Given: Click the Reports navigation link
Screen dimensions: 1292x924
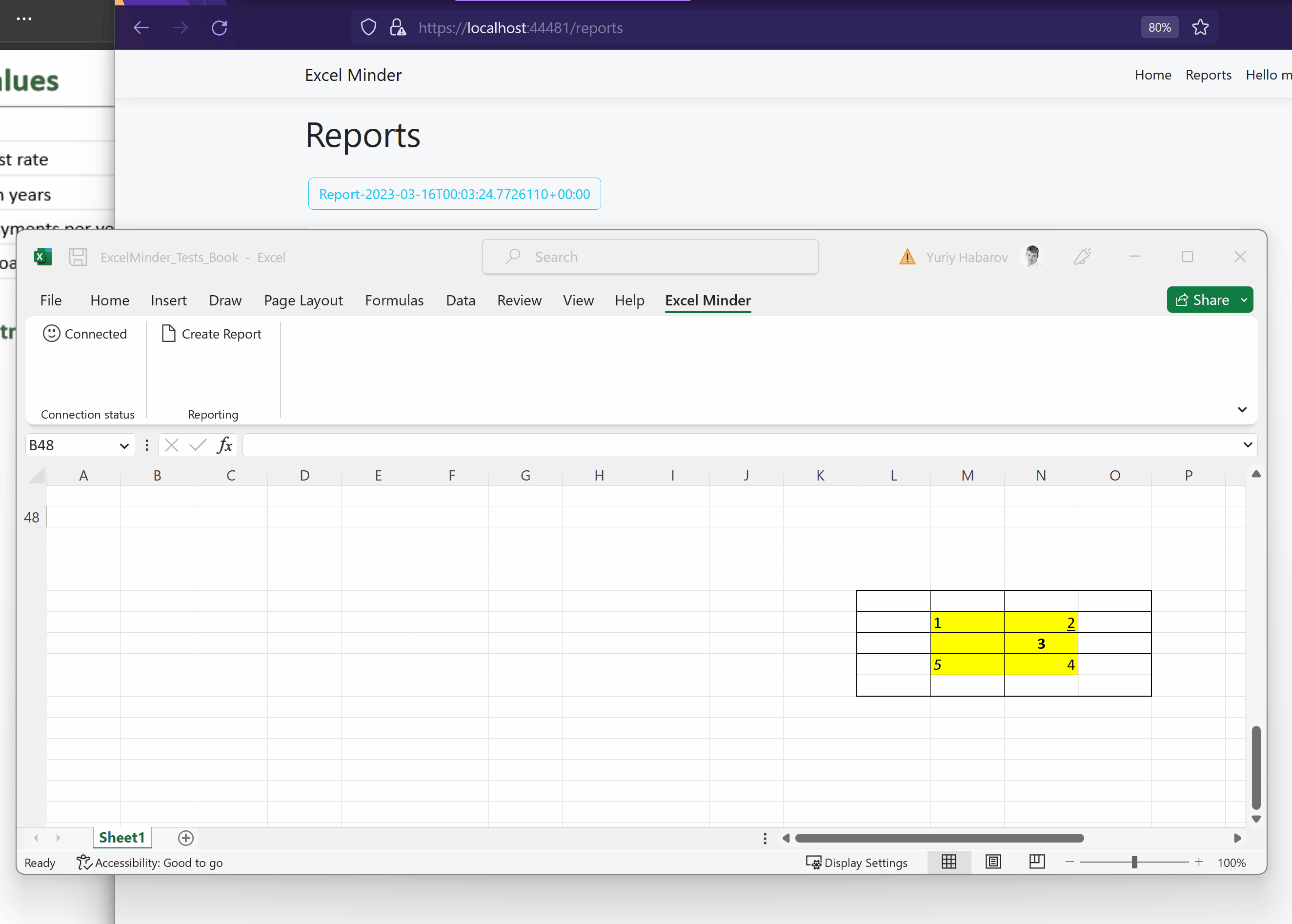Looking at the screenshot, I should click(1208, 75).
